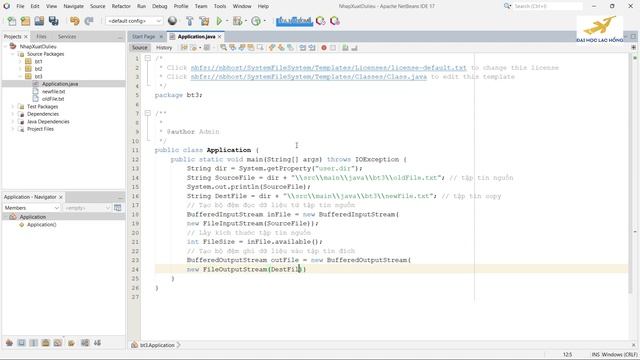Select the Java Dependencies node
The image size is (640, 360).
(48, 122)
